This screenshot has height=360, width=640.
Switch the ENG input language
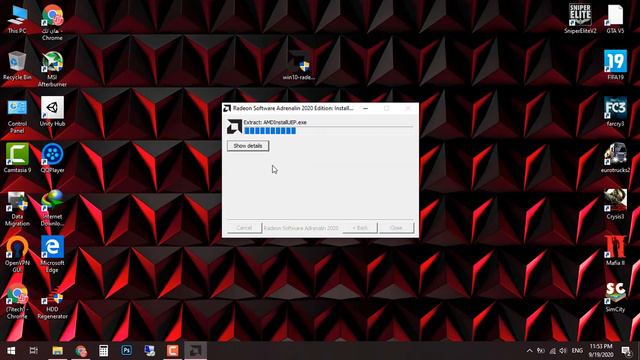click(577, 351)
